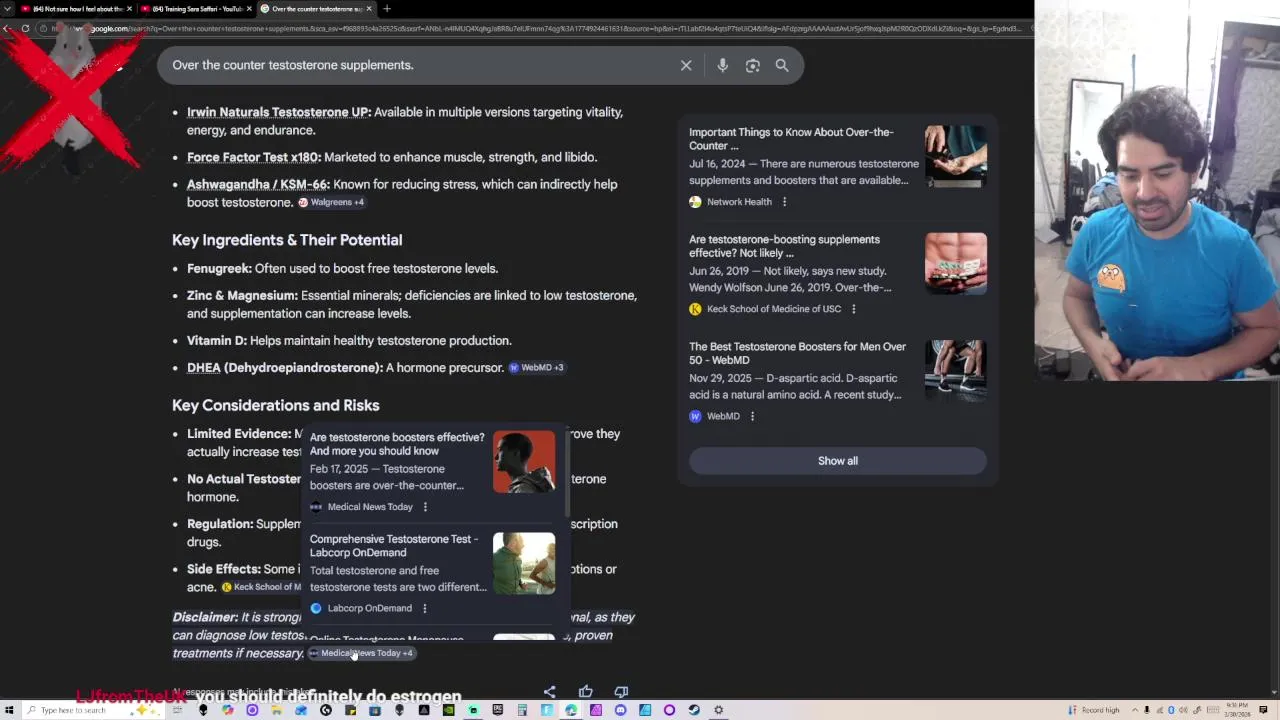The image size is (1280, 720).
Task: Open three-dot menu for Keck School result
Action: tap(853, 309)
